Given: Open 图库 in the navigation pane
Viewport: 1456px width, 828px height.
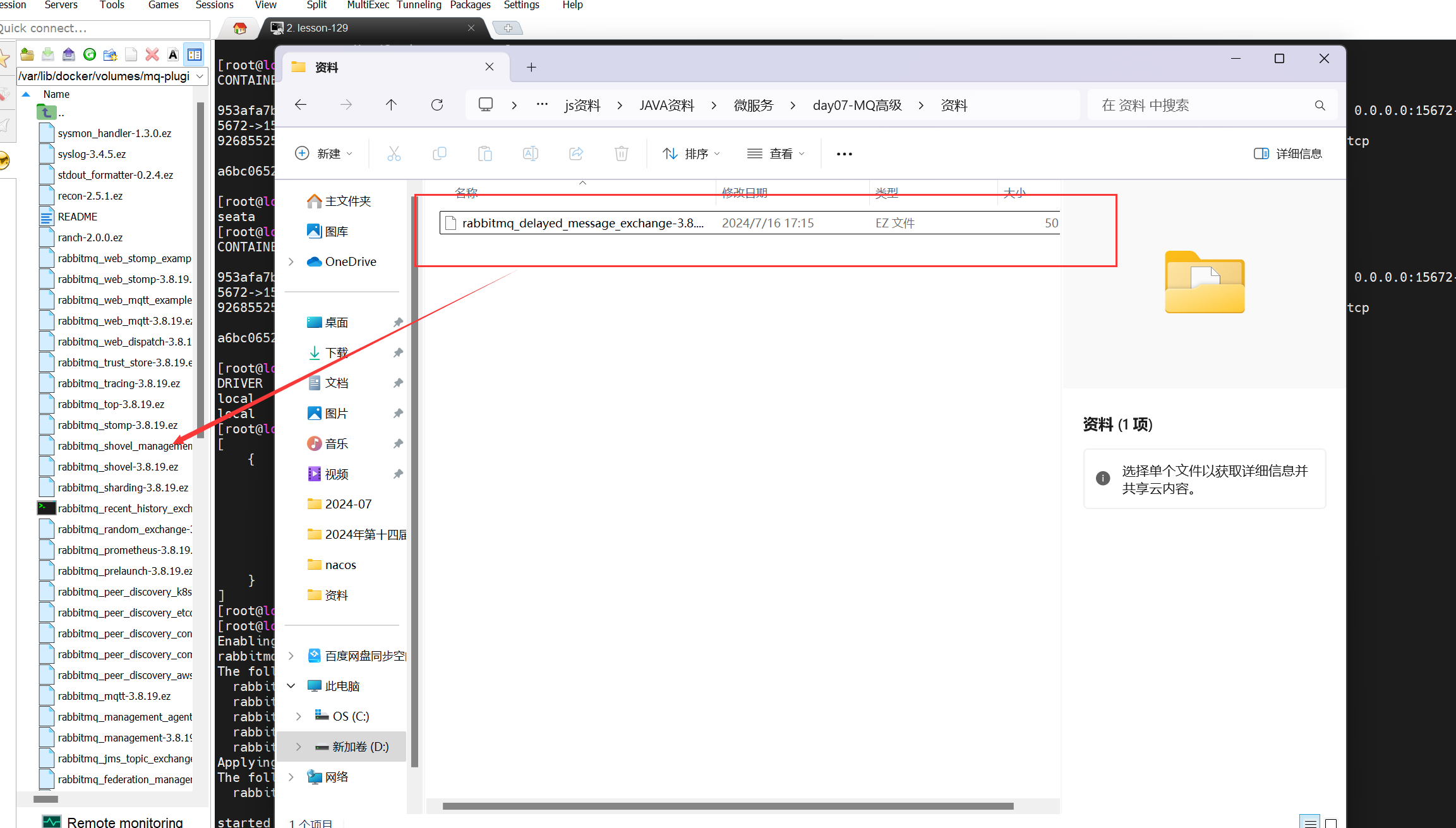Looking at the screenshot, I should [328, 231].
